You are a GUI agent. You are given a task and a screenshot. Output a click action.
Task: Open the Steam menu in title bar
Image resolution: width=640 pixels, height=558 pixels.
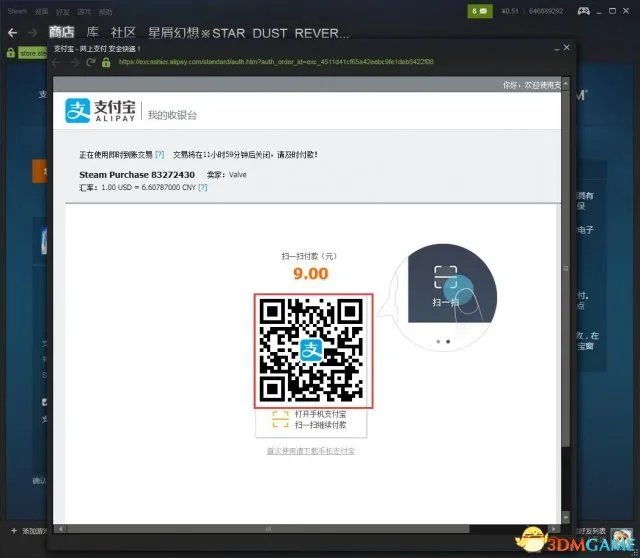coord(17,11)
